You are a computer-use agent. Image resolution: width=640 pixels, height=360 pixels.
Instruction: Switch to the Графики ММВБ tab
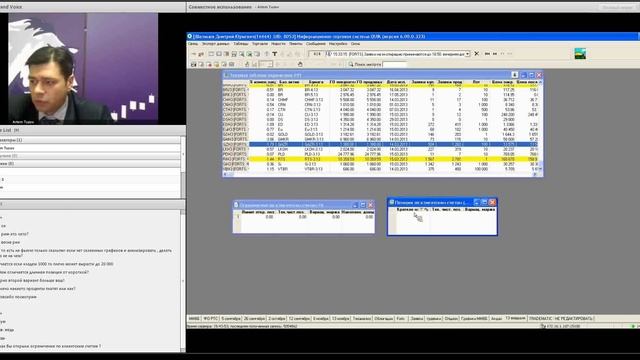474,318
